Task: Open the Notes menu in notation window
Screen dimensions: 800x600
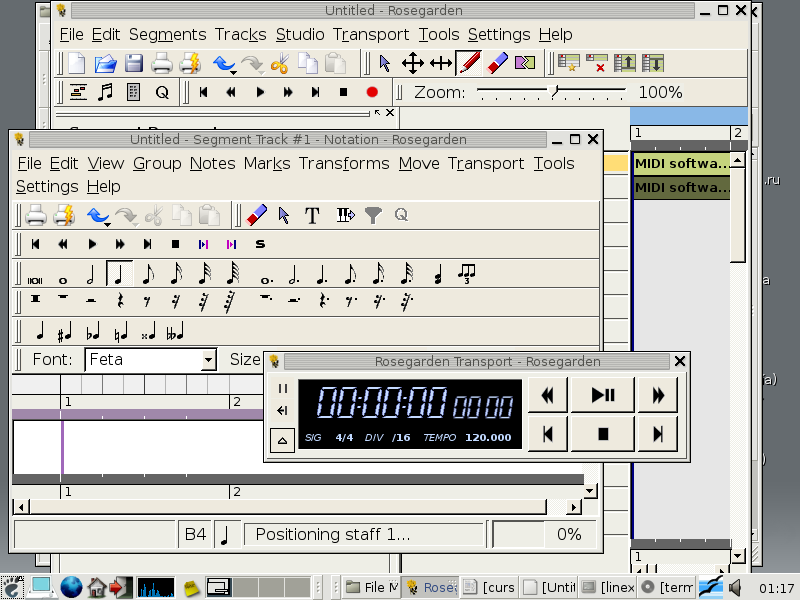Action: click(x=212, y=163)
